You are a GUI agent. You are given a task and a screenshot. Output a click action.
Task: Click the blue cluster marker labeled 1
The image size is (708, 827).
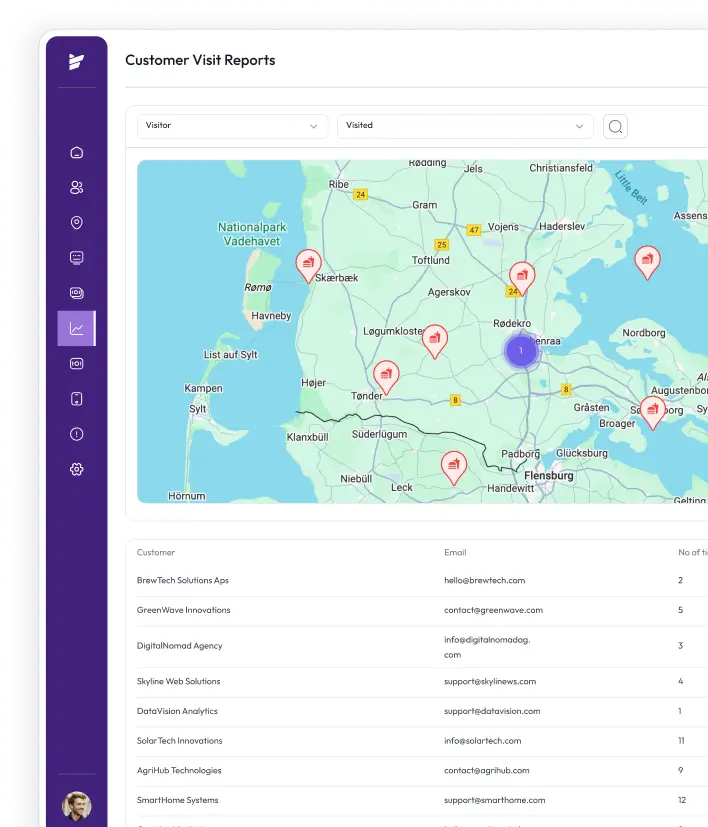click(x=520, y=351)
